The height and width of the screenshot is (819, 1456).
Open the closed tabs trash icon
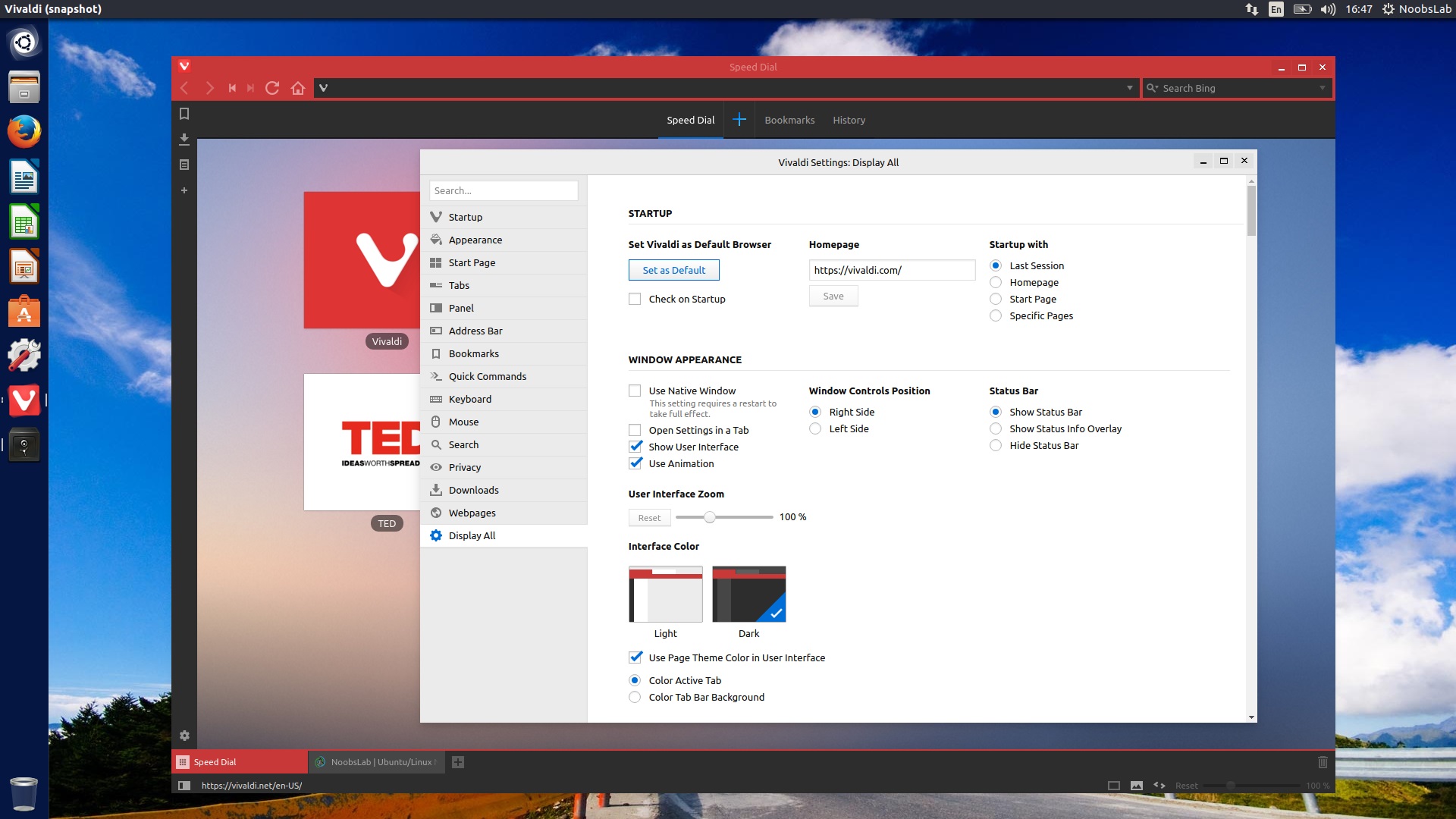click(x=1323, y=762)
